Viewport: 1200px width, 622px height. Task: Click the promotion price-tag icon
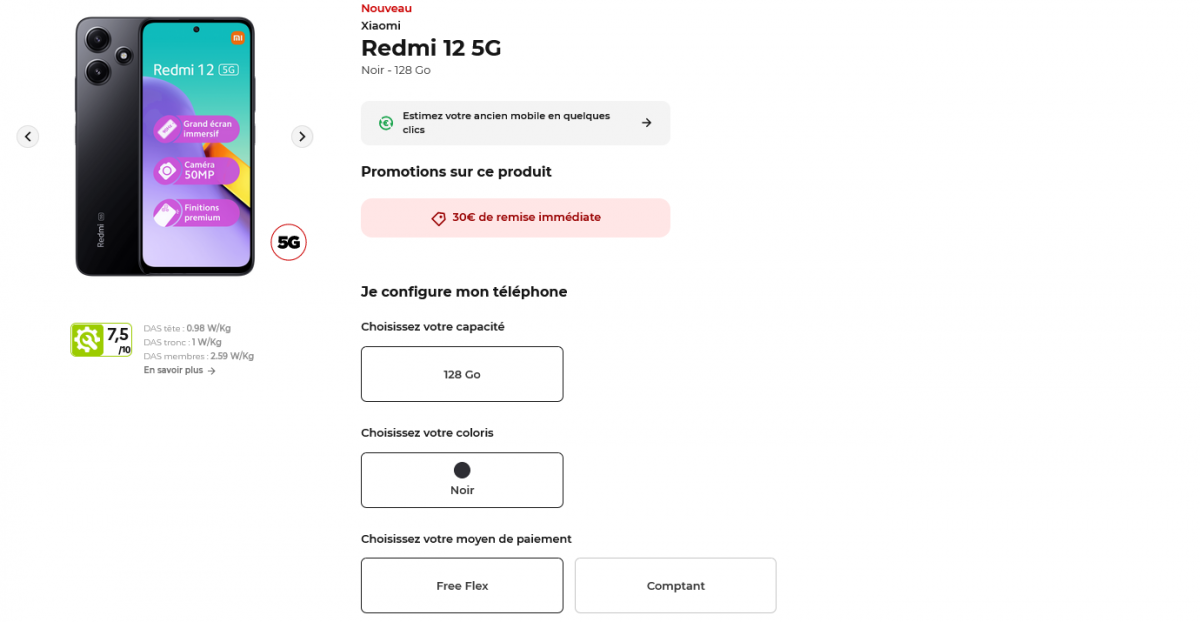[x=438, y=218]
